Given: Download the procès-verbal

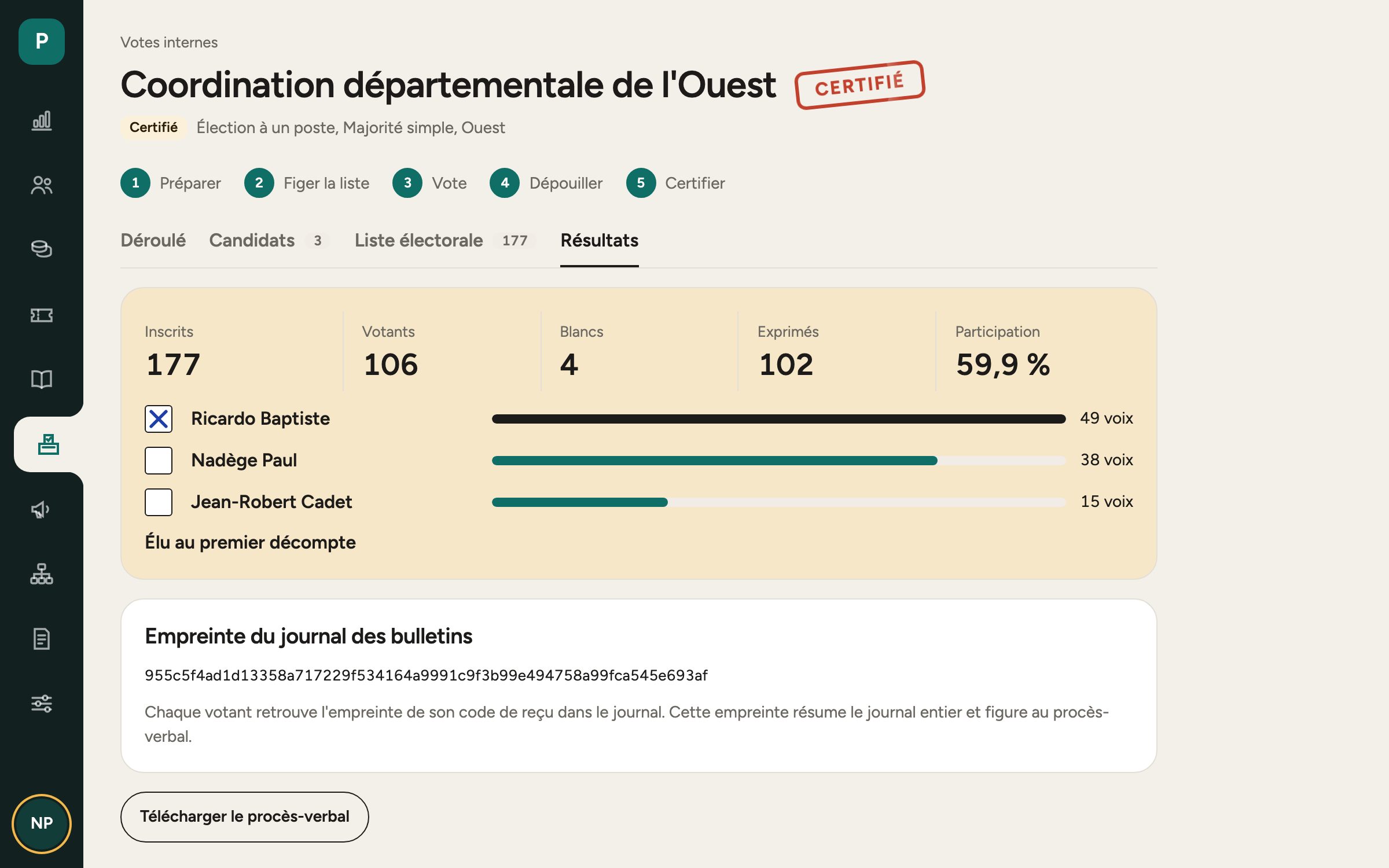Looking at the screenshot, I should tap(244, 816).
